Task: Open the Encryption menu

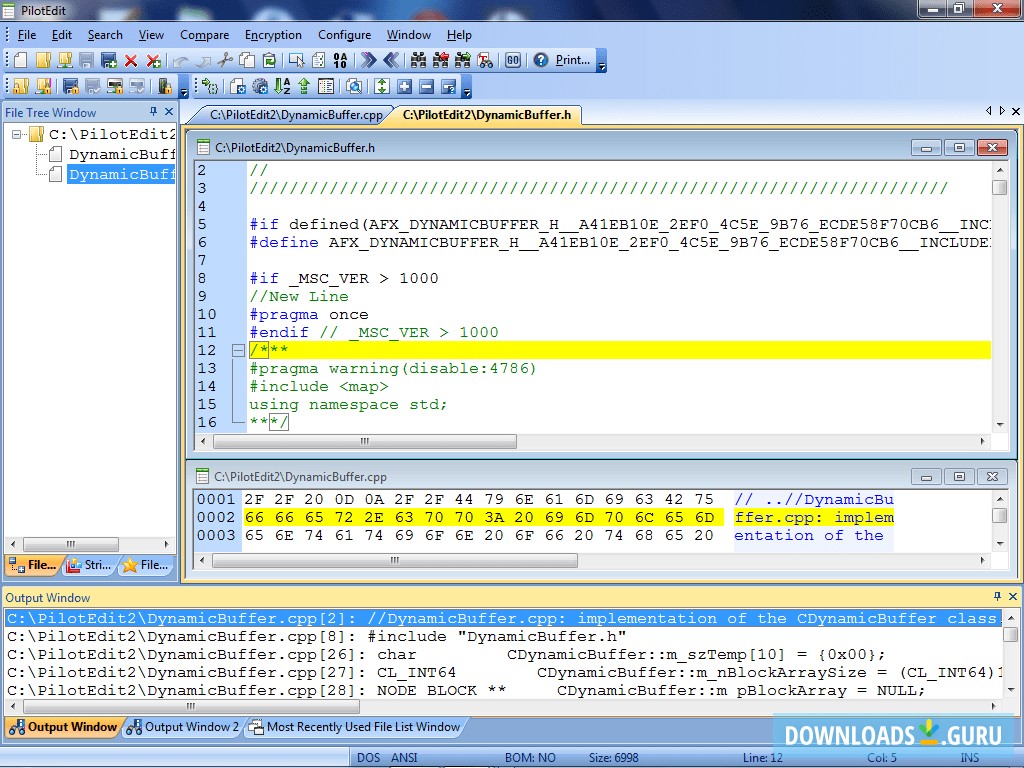Action: coord(273,35)
